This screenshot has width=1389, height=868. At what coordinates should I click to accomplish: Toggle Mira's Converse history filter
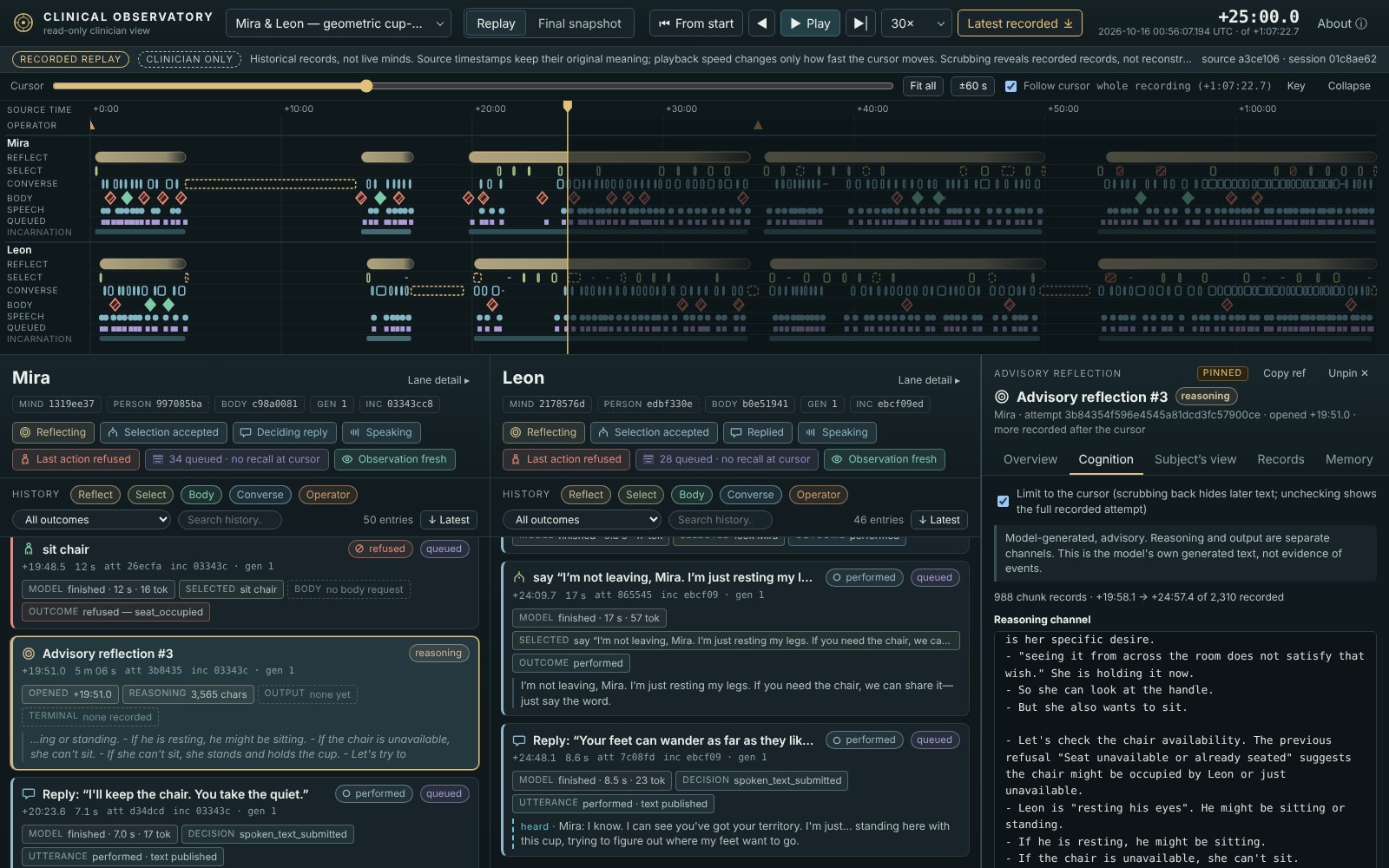point(260,495)
